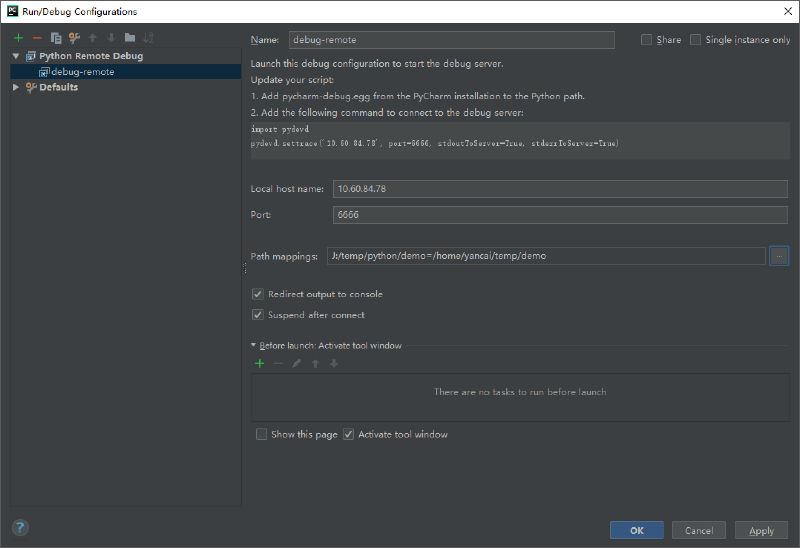Expand the Defaults tree node
Screen dimensions: 800x548
[16, 87]
